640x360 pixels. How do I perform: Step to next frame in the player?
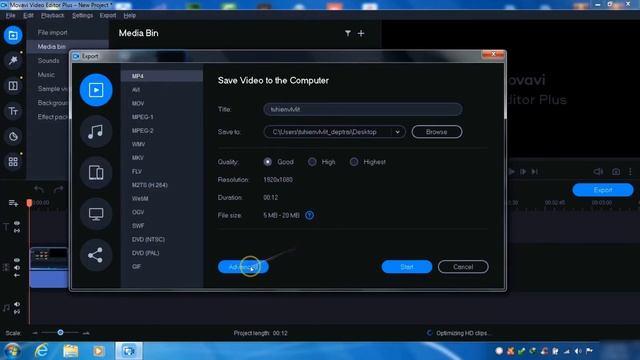click(x=523, y=172)
